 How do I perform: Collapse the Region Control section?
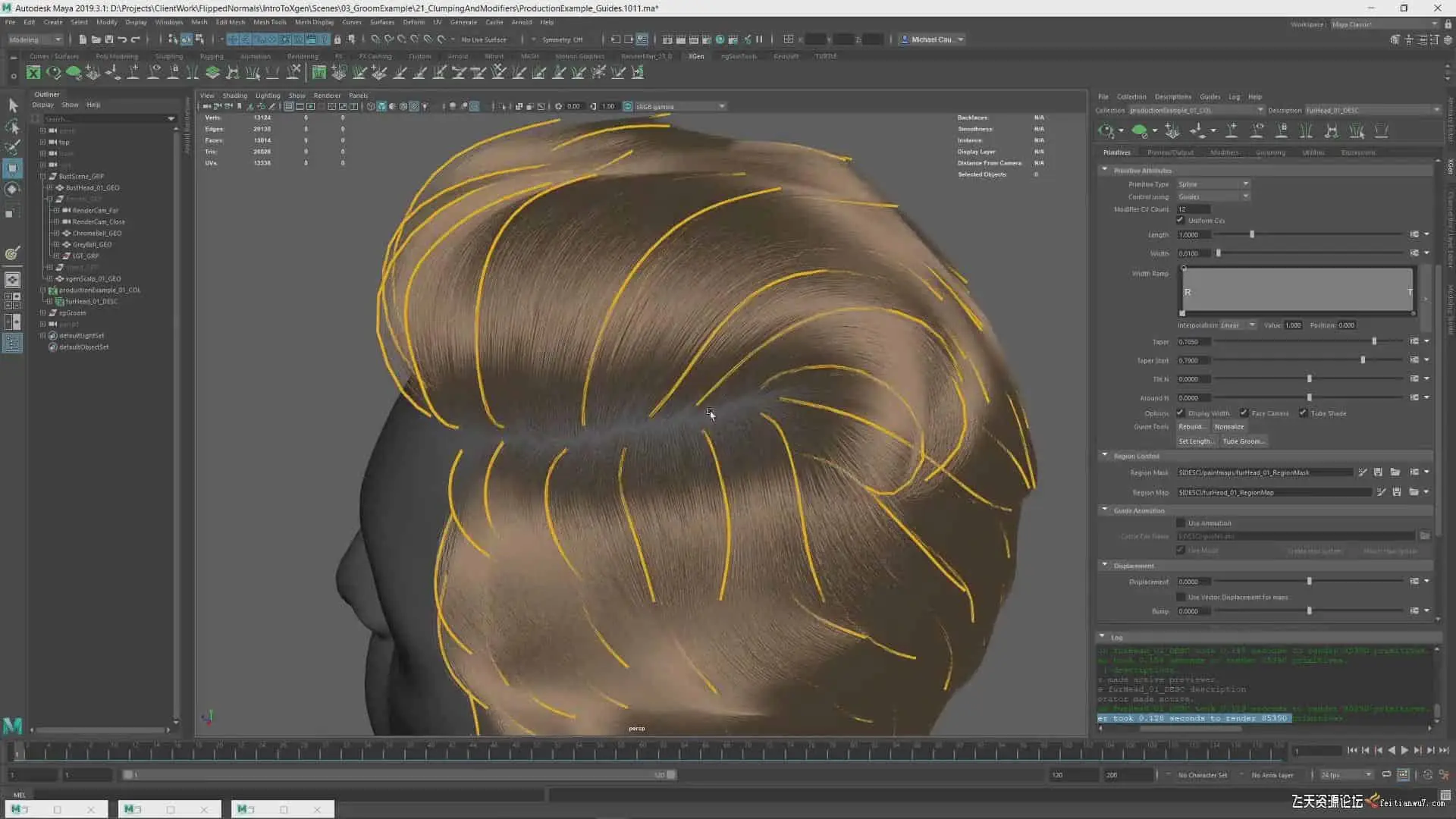coord(1105,456)
